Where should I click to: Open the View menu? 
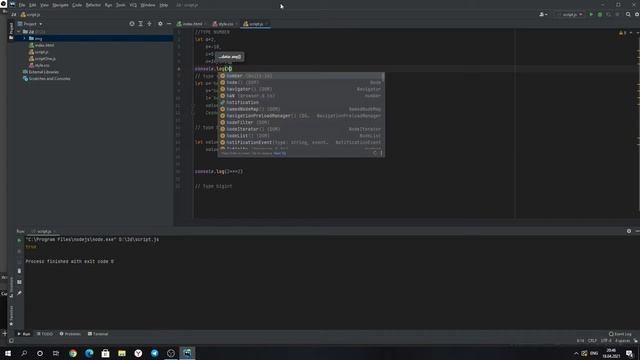[44, 5]
